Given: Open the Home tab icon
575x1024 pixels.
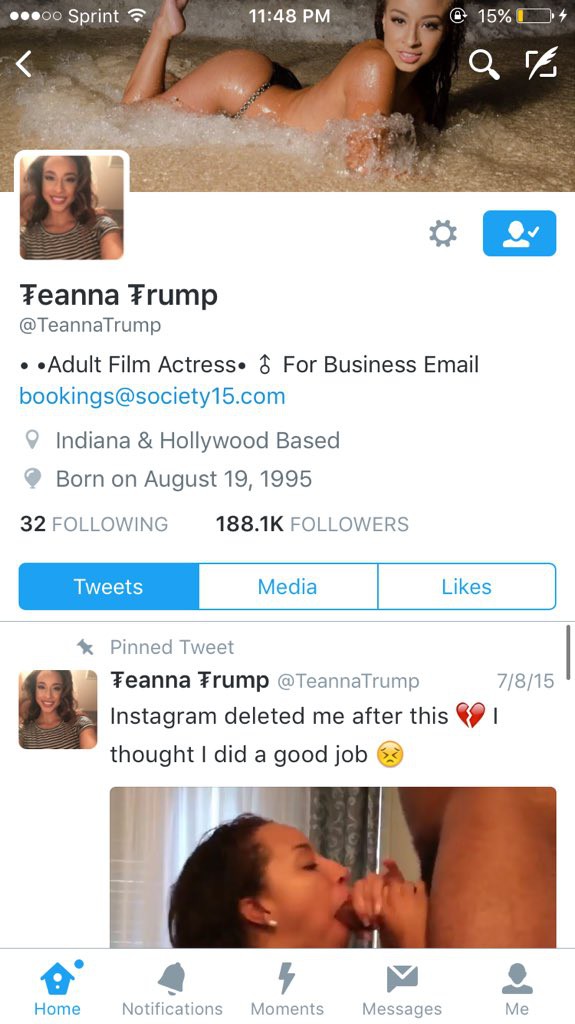Looking at the screenshot, I should (58, 978).
